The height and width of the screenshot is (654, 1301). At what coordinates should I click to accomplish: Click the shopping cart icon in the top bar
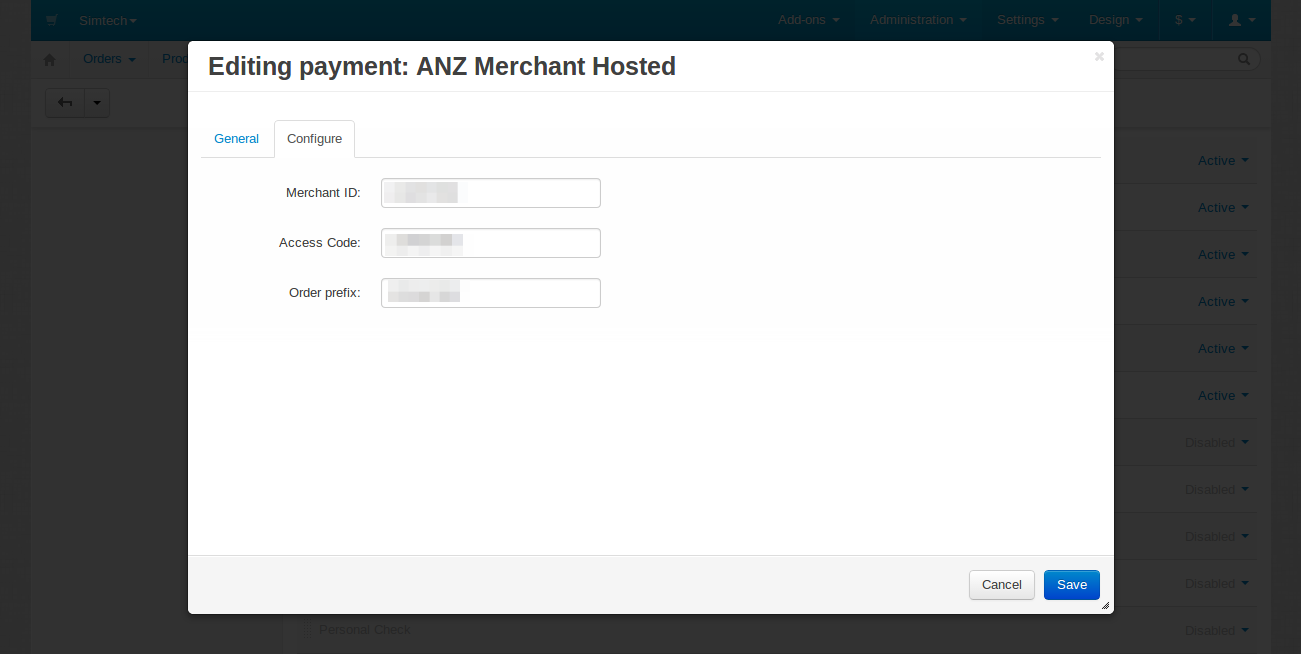[x=51, y=20]
